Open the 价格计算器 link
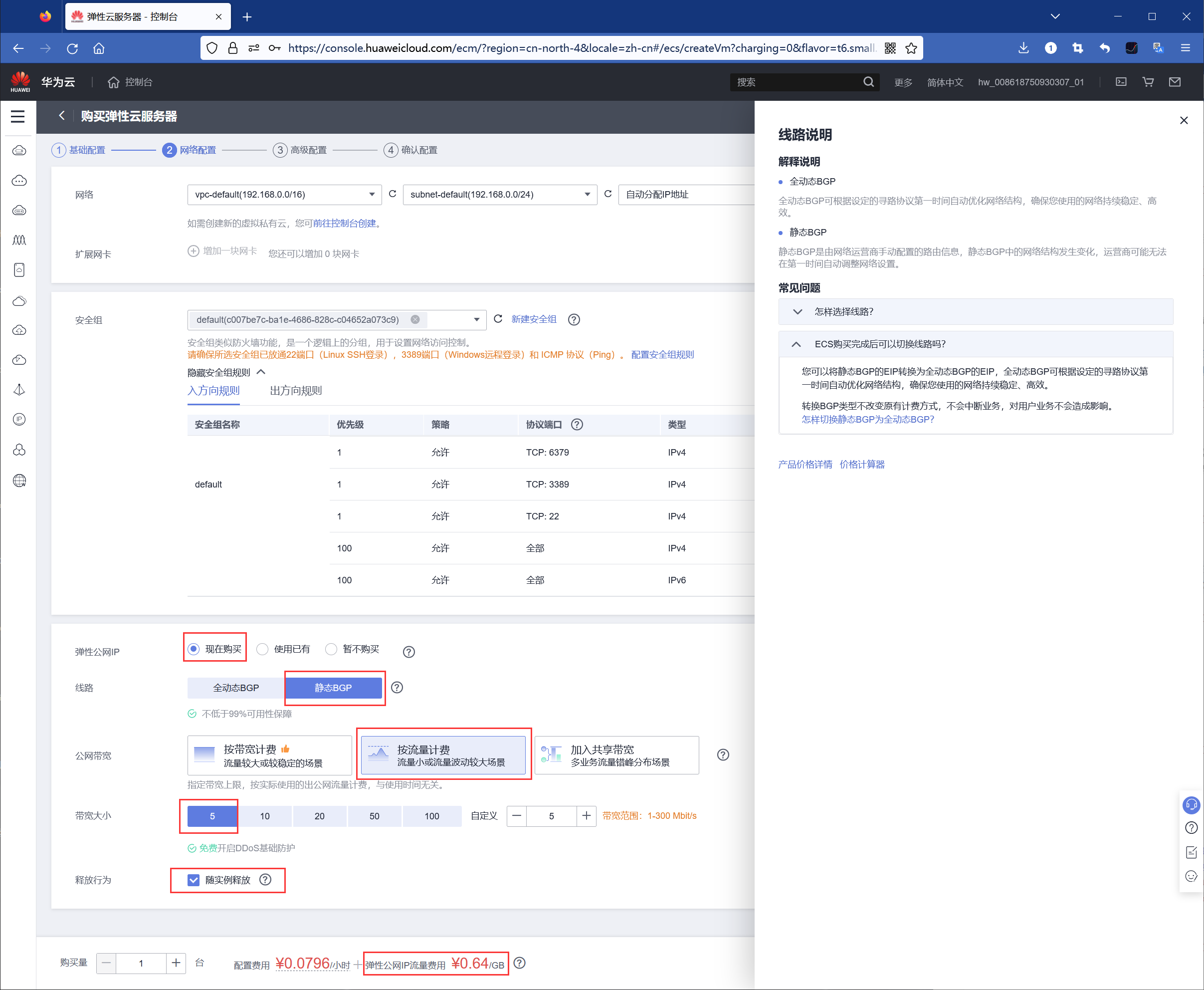Viewport: 1204px width, 990px height. tap(861, 464)
